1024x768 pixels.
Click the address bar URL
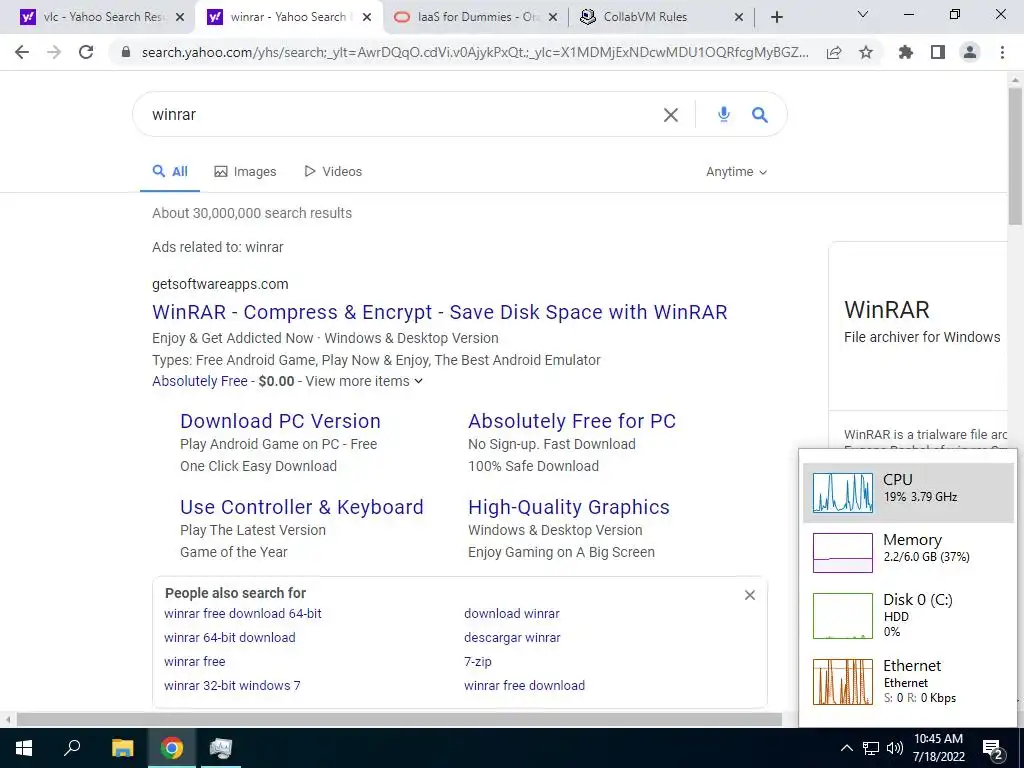[x=475, y=52]
